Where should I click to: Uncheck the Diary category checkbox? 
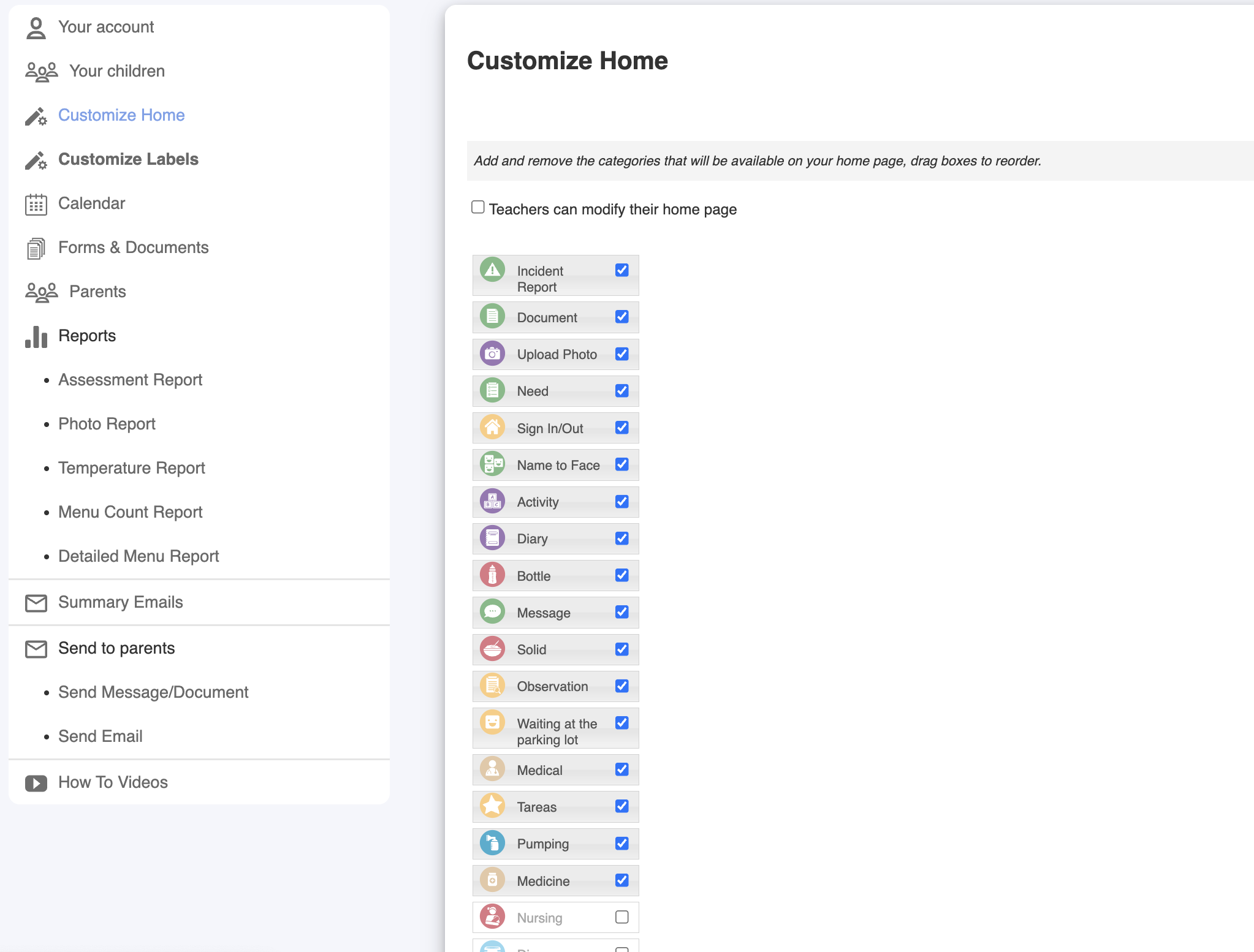(x=621, y=538)
